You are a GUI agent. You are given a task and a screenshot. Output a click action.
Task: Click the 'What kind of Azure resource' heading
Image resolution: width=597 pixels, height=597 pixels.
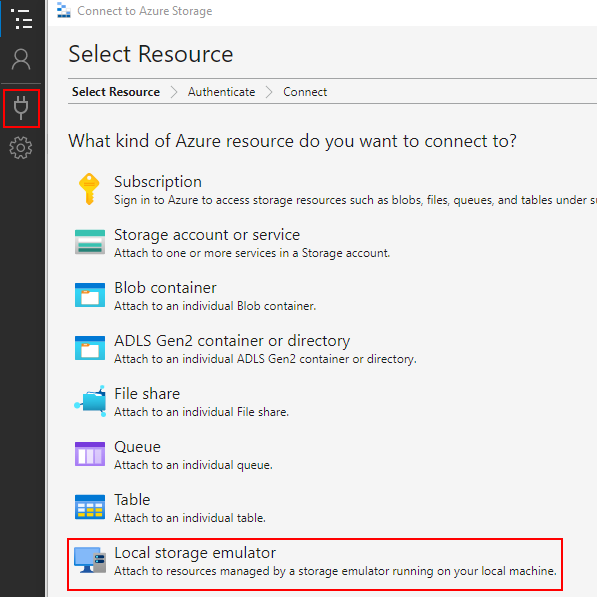click(292, 141)
